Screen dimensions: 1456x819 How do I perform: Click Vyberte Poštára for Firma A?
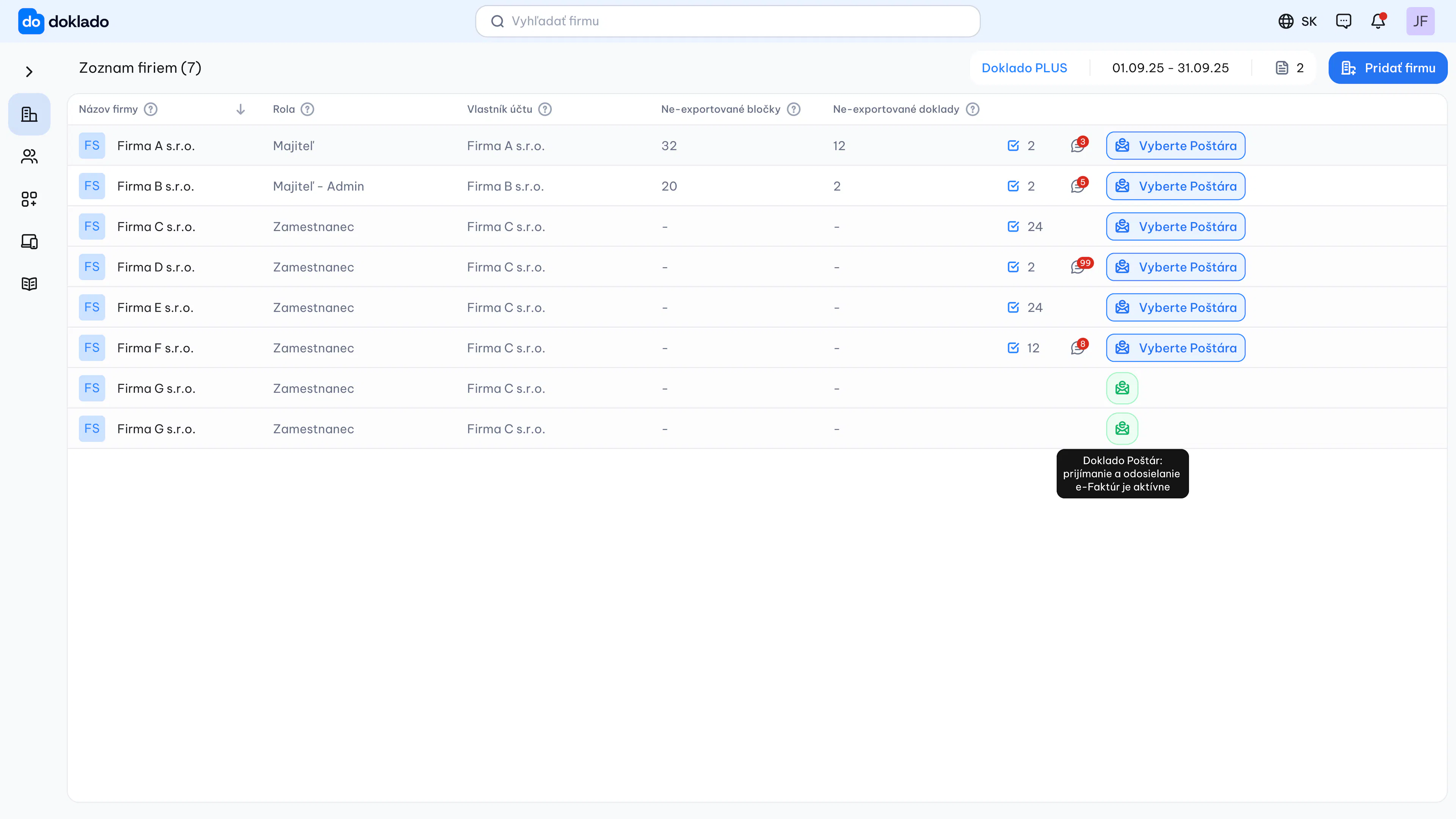click(1176, 146)
